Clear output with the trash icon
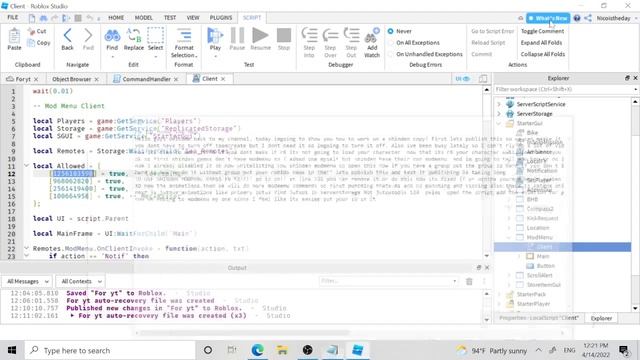Image resolution: width=640 pixels, height=360 pixels. pos(469,281)
